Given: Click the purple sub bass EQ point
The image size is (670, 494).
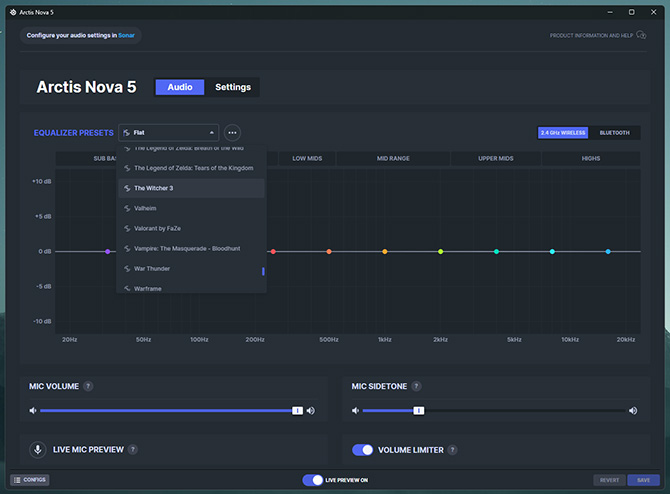Looking at the screenshot, I should pos(108,252).
